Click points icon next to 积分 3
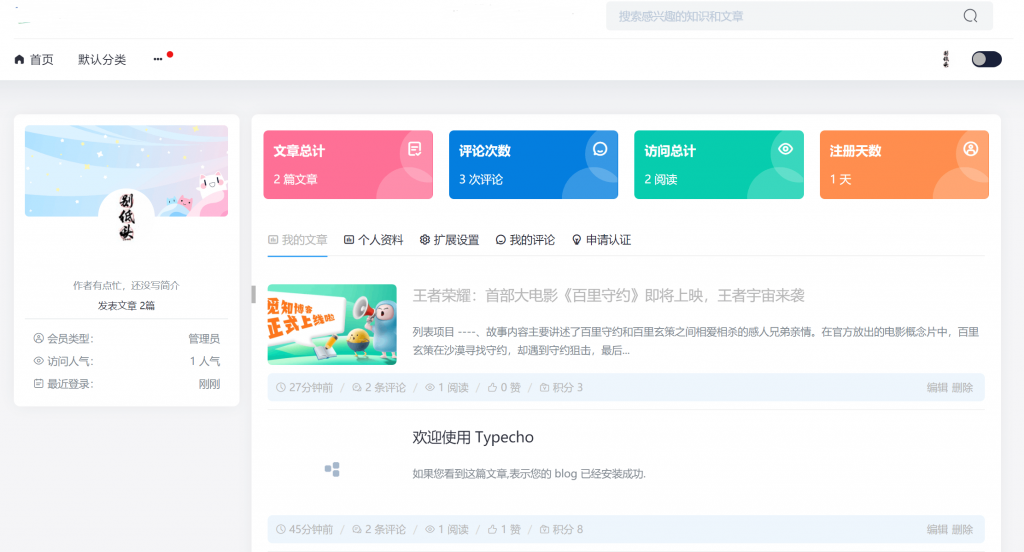The width and height of the screenshot is (1024, 552). pyautogui.click(x=545, y=387)
